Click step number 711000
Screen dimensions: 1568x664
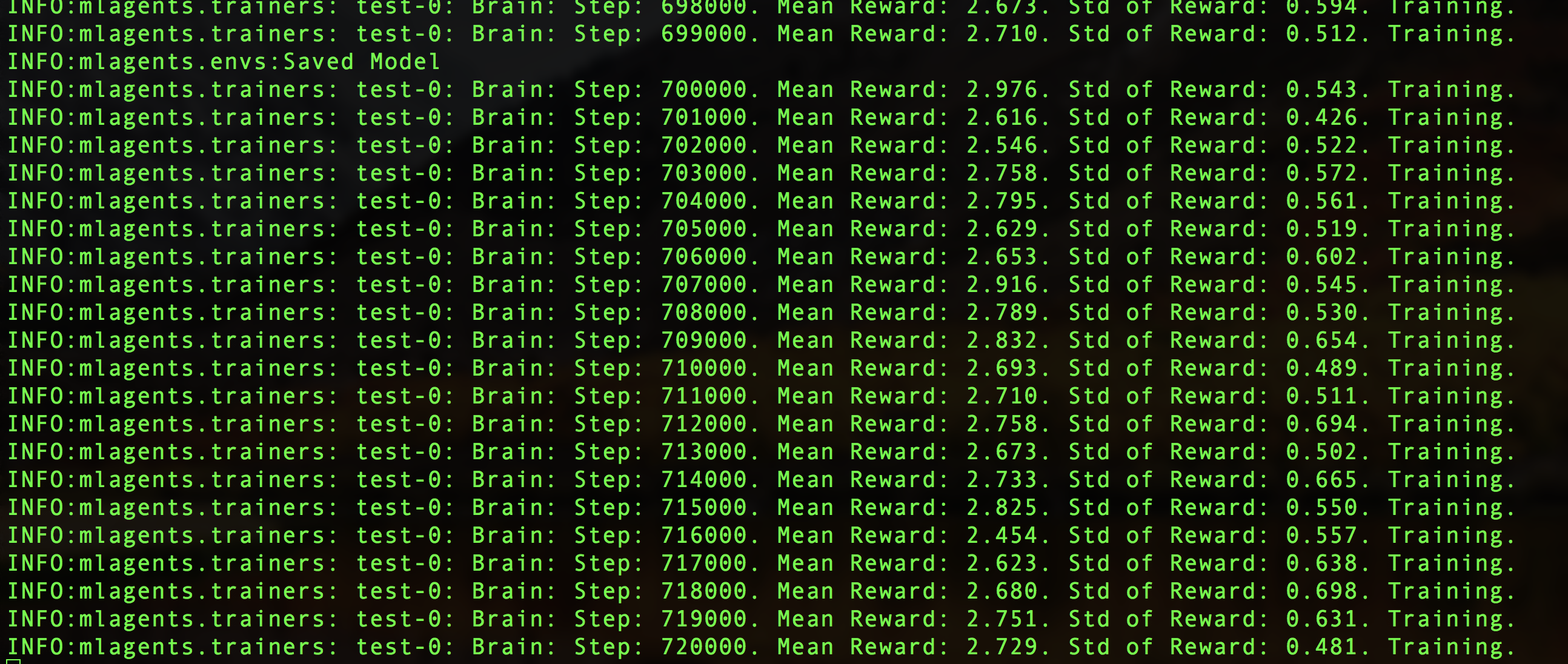click(703, 396)
